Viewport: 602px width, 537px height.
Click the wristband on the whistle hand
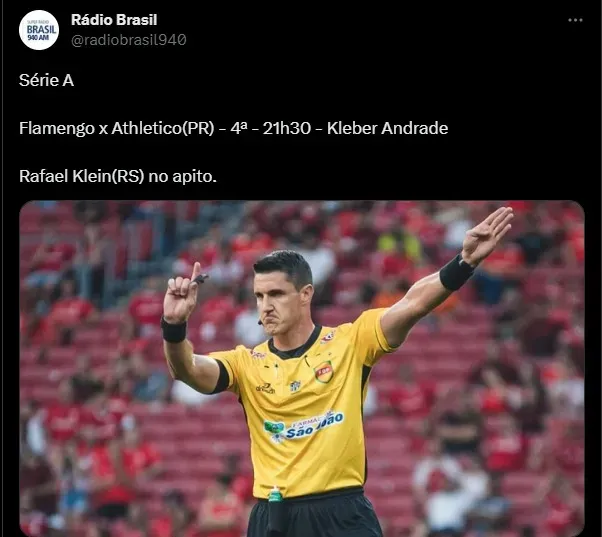click(174, 331)
